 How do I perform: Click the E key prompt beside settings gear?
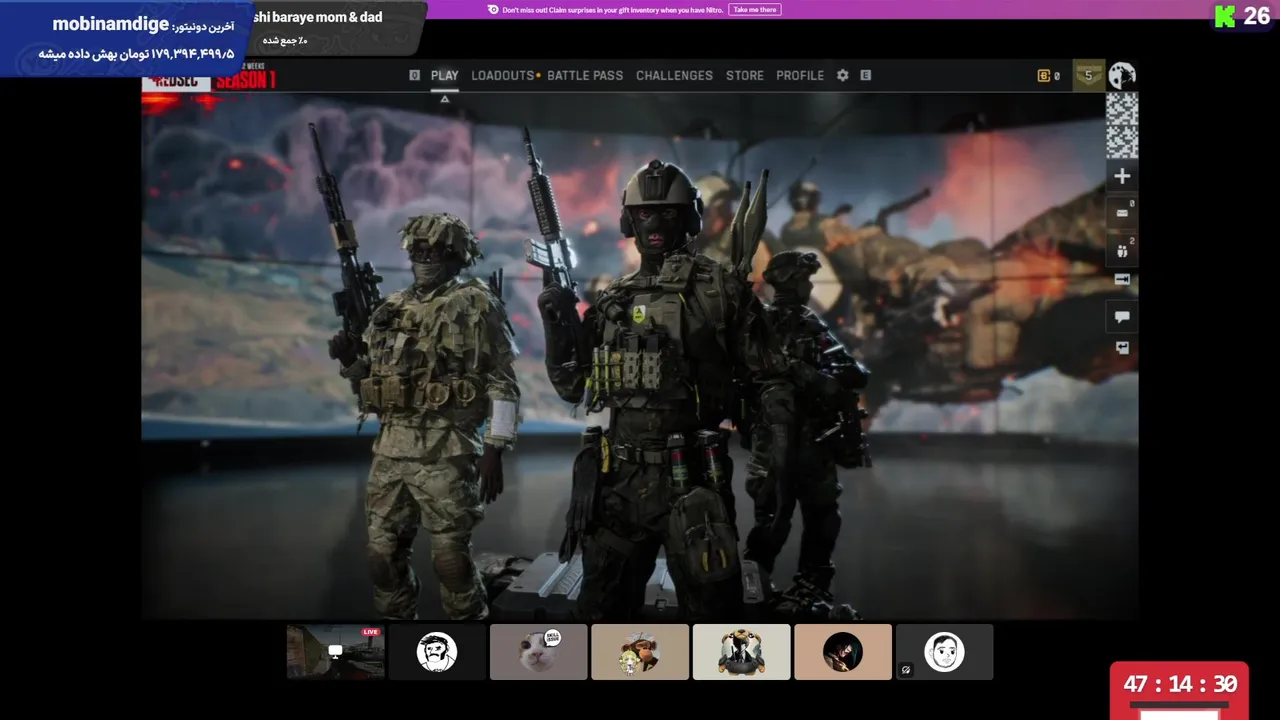click(x=866, y=75)
